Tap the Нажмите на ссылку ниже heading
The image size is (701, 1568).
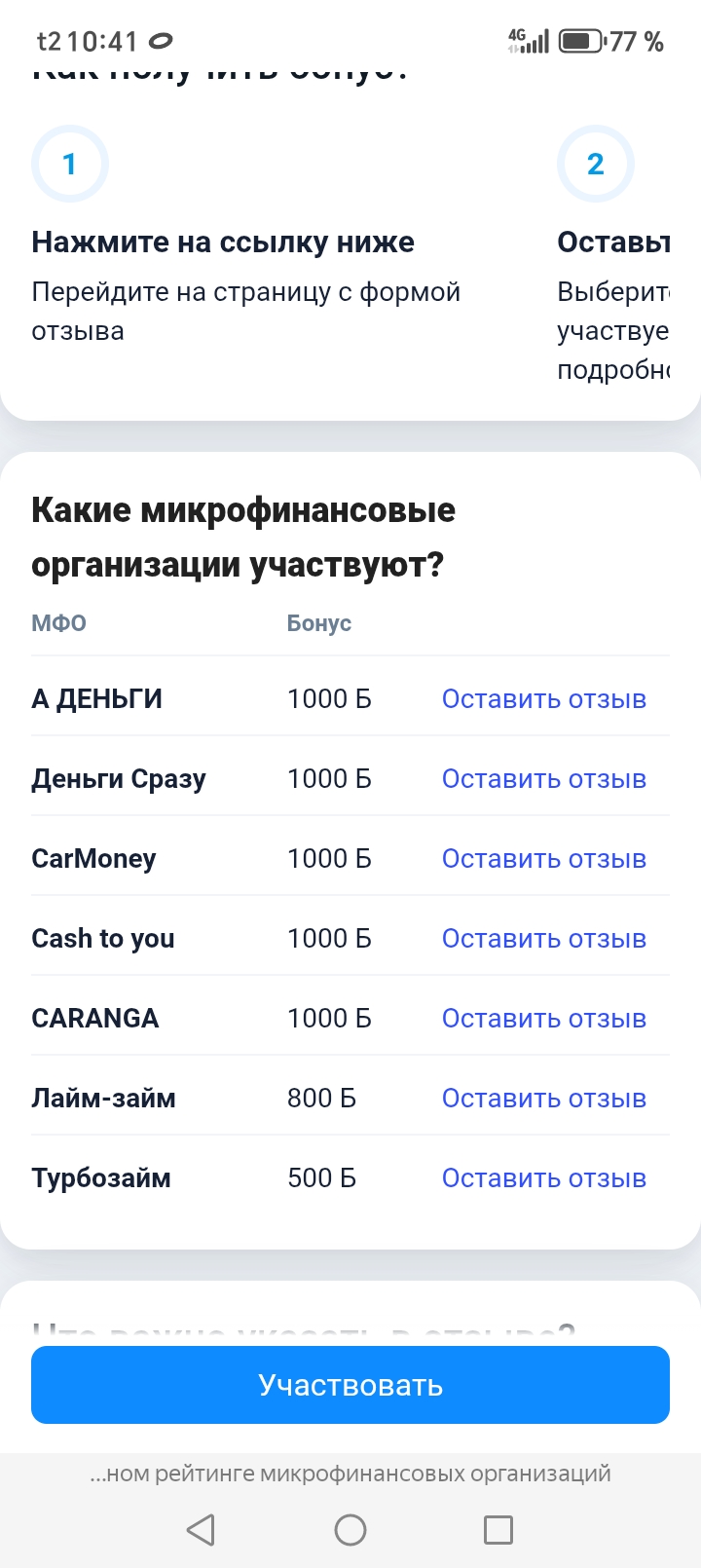tap(223, 242)
